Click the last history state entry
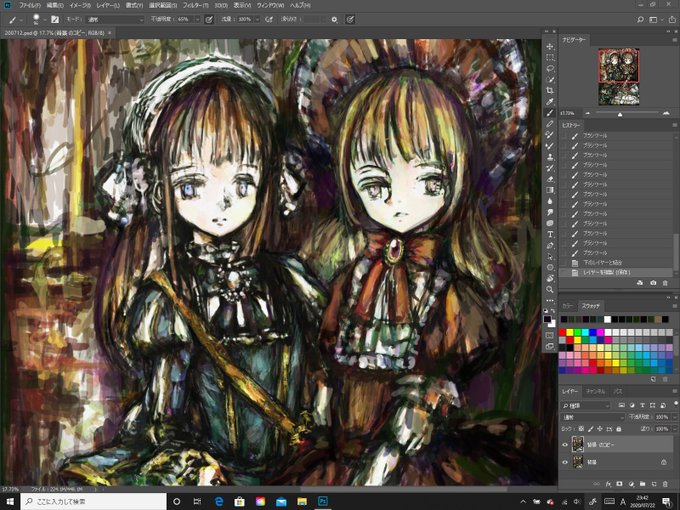 (x=616, y=272)
